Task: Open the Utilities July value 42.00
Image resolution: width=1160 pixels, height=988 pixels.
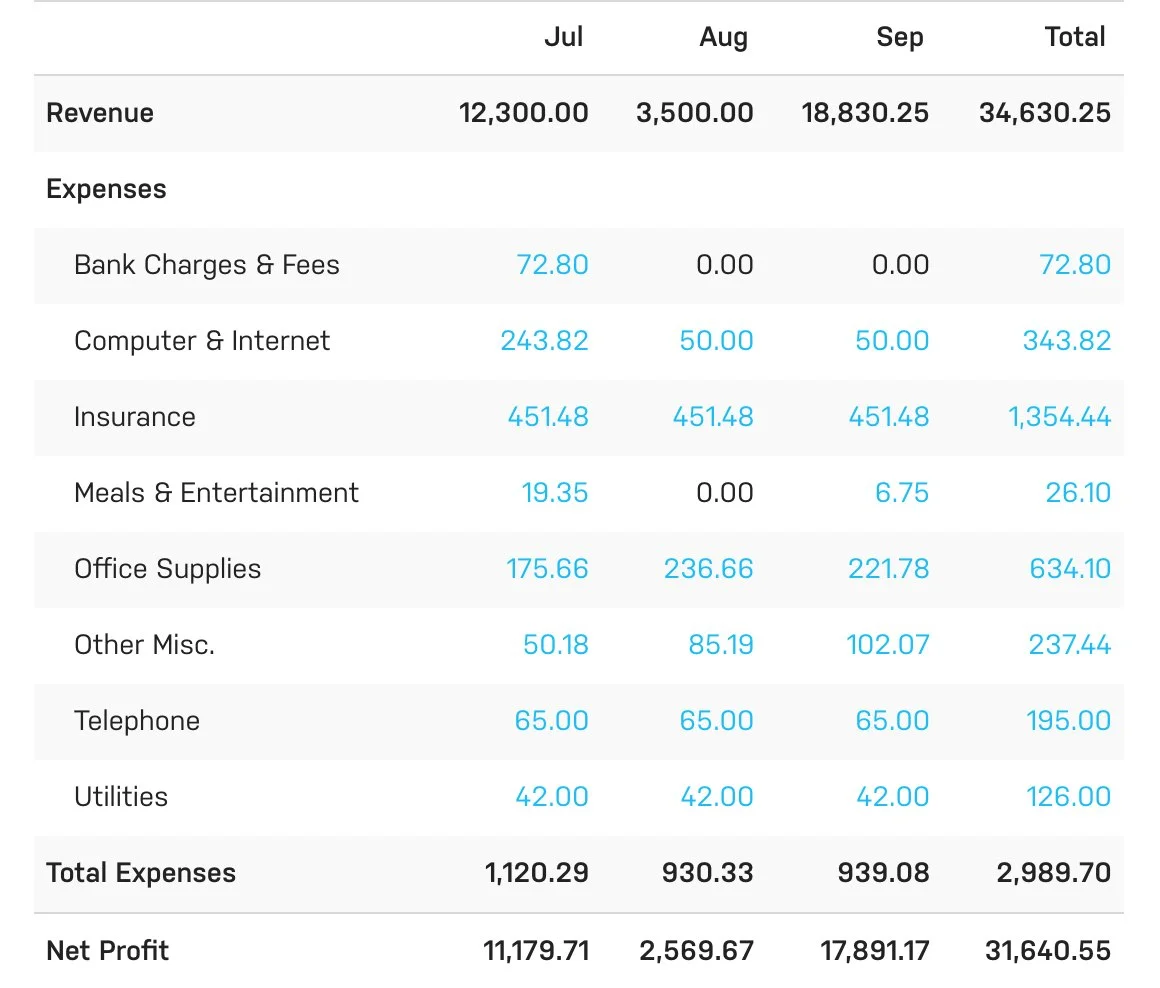Action: tap(552, 796)
